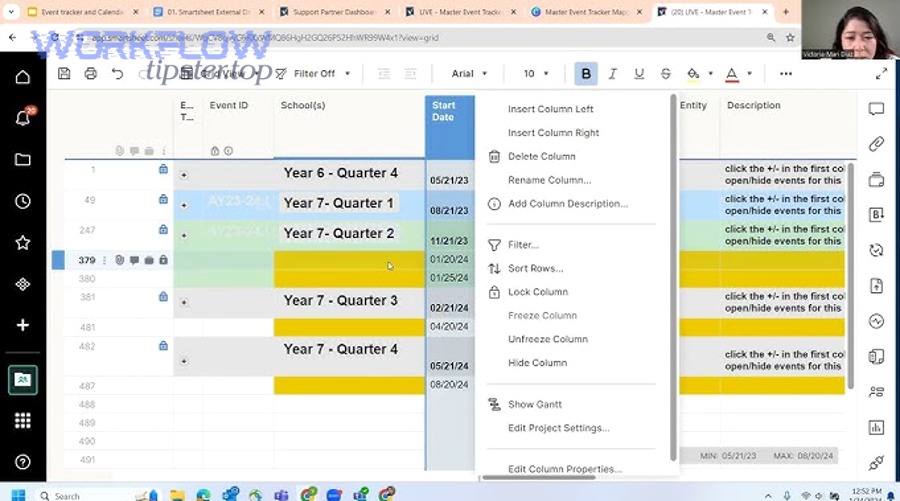Viewport: 900px width, 501px height.
Task: Open the Help question mark icon
Action: coord(23,462)
